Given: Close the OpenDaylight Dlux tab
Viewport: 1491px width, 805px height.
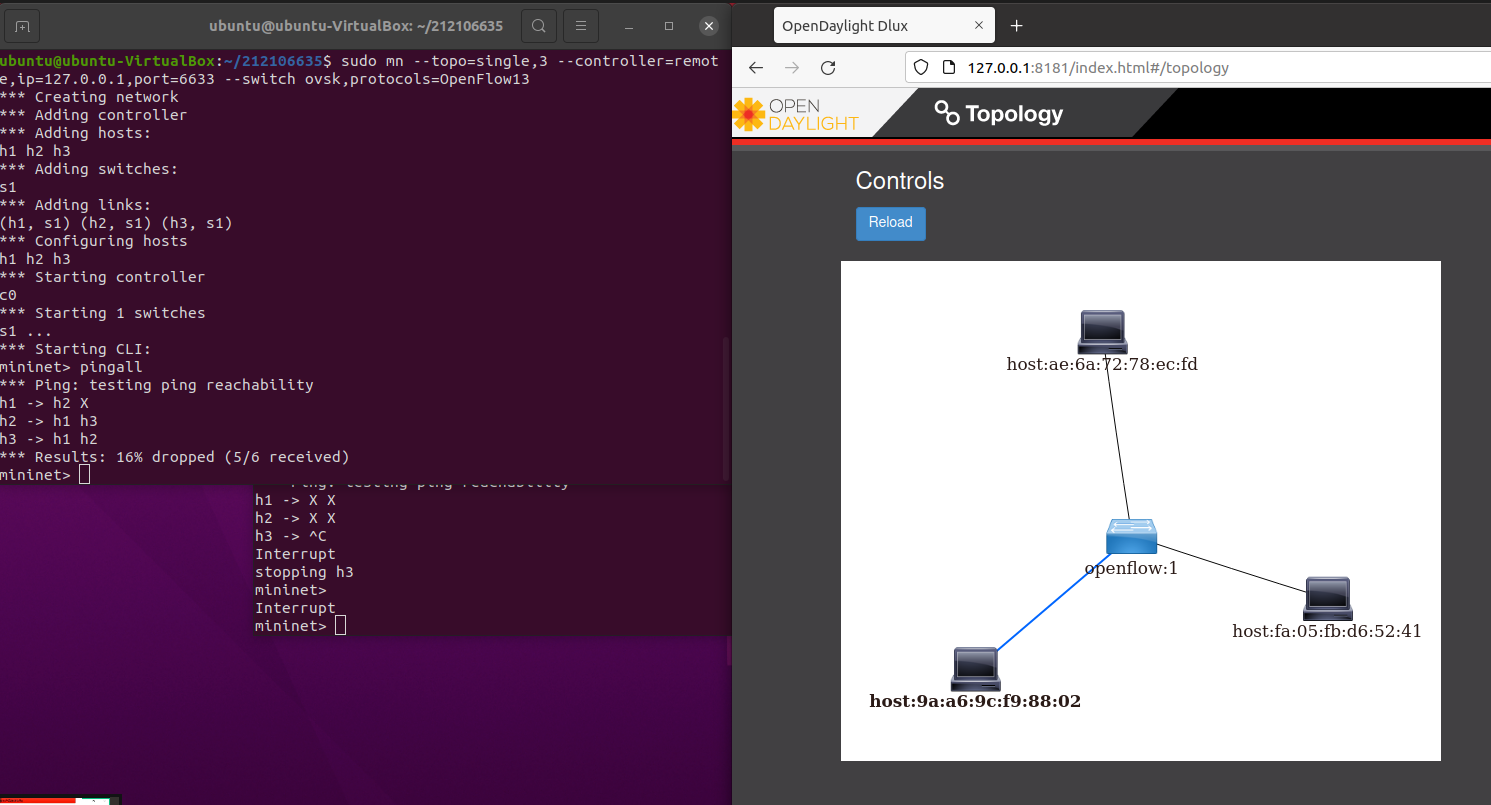Looking at the screenshot, I should [980, 26].
